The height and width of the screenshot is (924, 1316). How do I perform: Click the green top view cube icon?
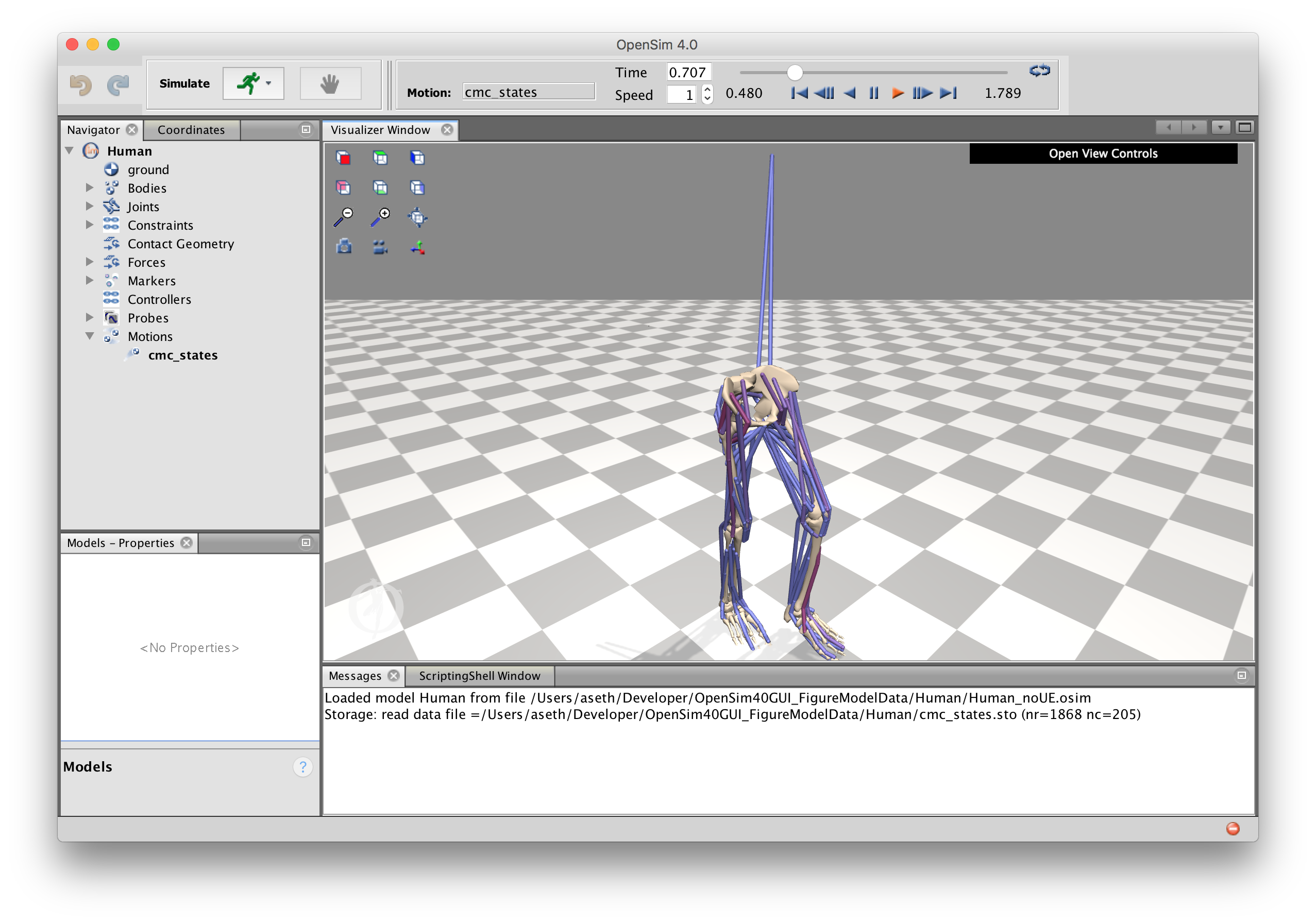click(x=381, y=158)
